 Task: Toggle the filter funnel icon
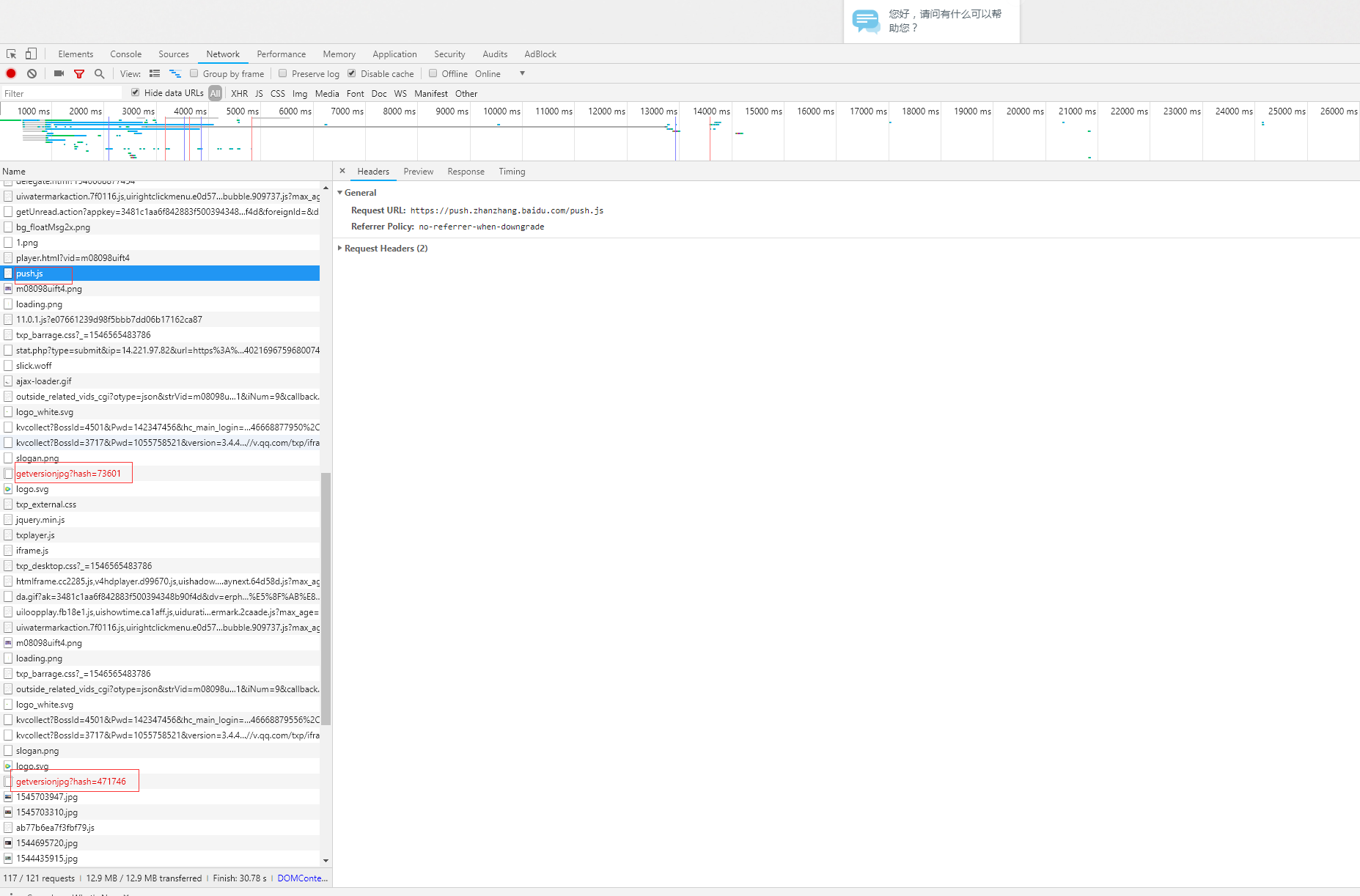pos(79,73)
